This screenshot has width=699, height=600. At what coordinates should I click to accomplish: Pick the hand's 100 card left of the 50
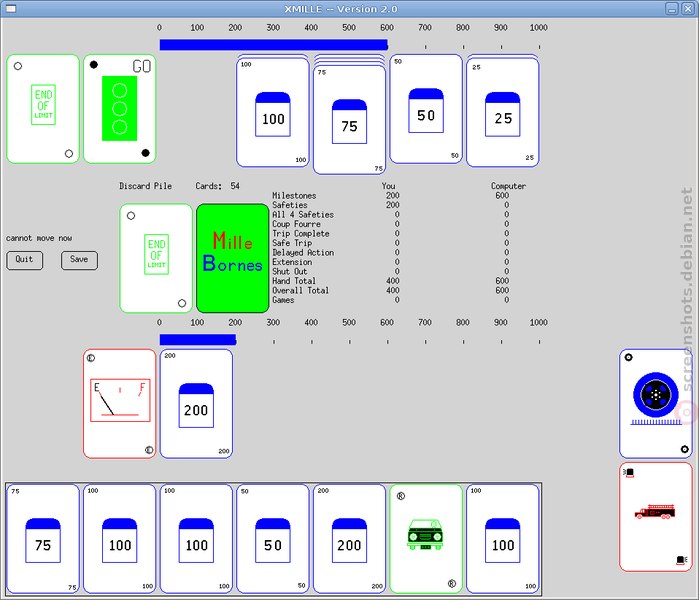[x=196, y=539]
